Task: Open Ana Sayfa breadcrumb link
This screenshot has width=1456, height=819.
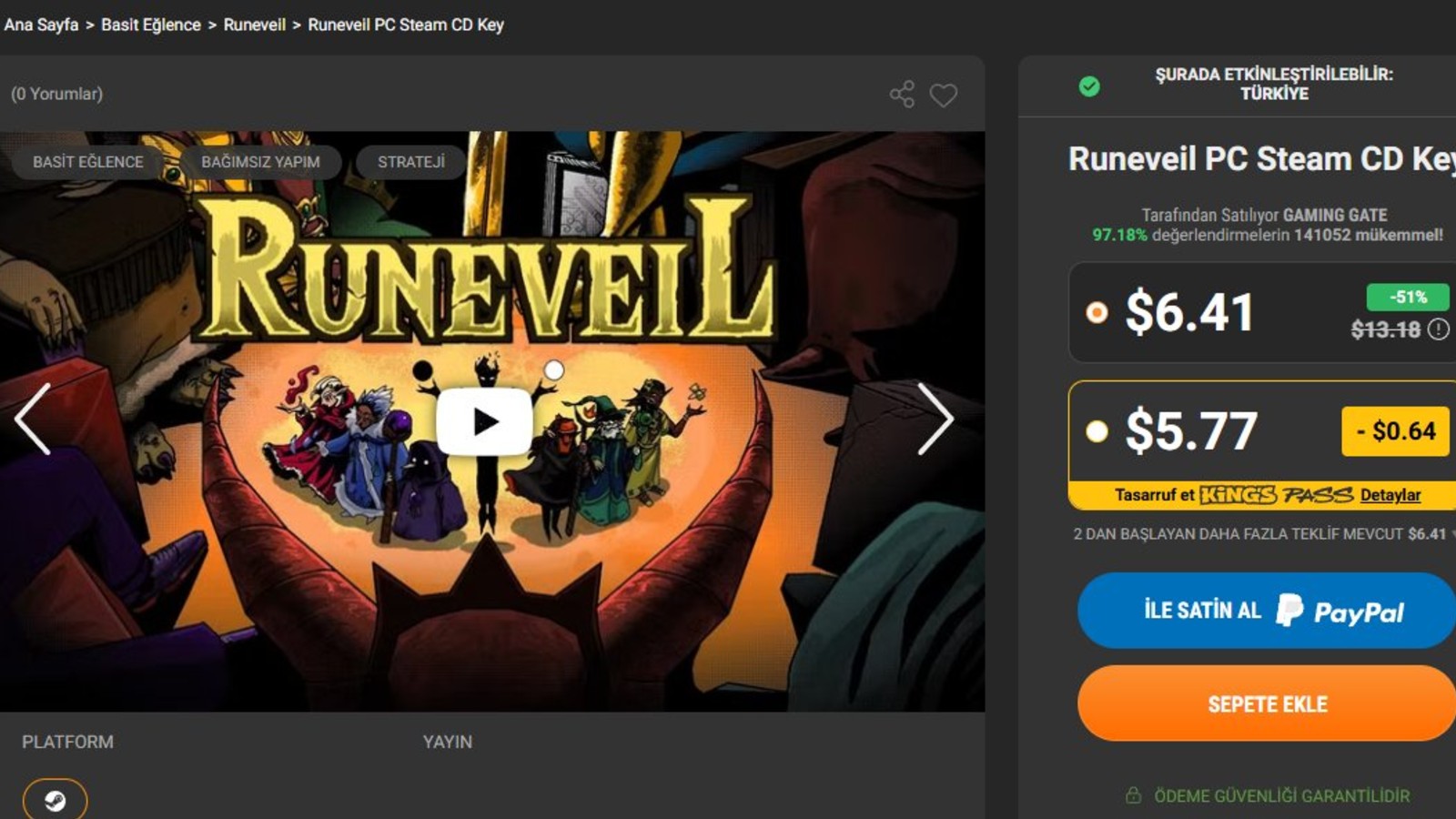Action: (41, 25)
